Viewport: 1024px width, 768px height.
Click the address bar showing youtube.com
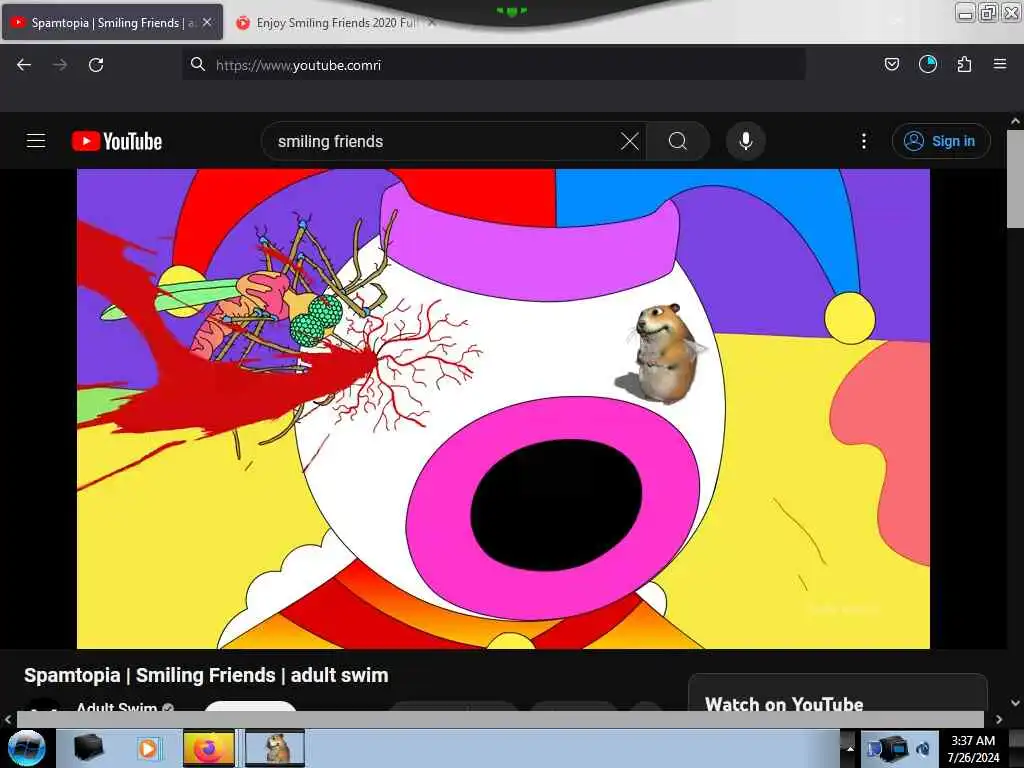(493, 65)
